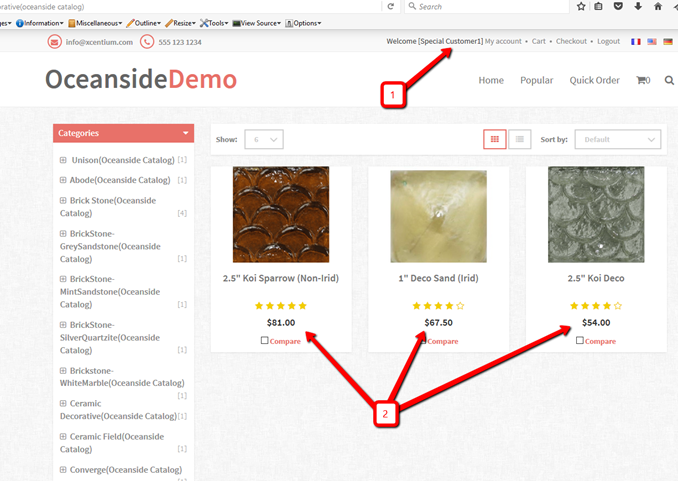Image resolution: width=678 pixels, height=481 pixels.
Task: Open the 1" Deco Sand (Irid) title
Action: click(x=438, y=278)
